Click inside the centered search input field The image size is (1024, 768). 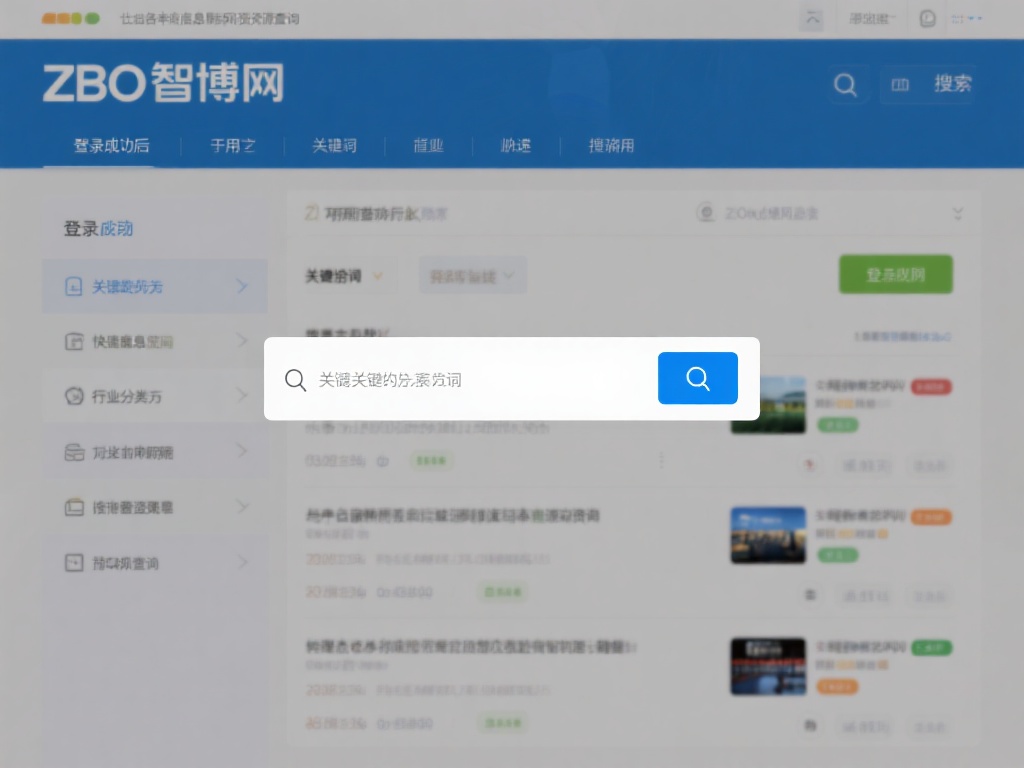(460, 378)
